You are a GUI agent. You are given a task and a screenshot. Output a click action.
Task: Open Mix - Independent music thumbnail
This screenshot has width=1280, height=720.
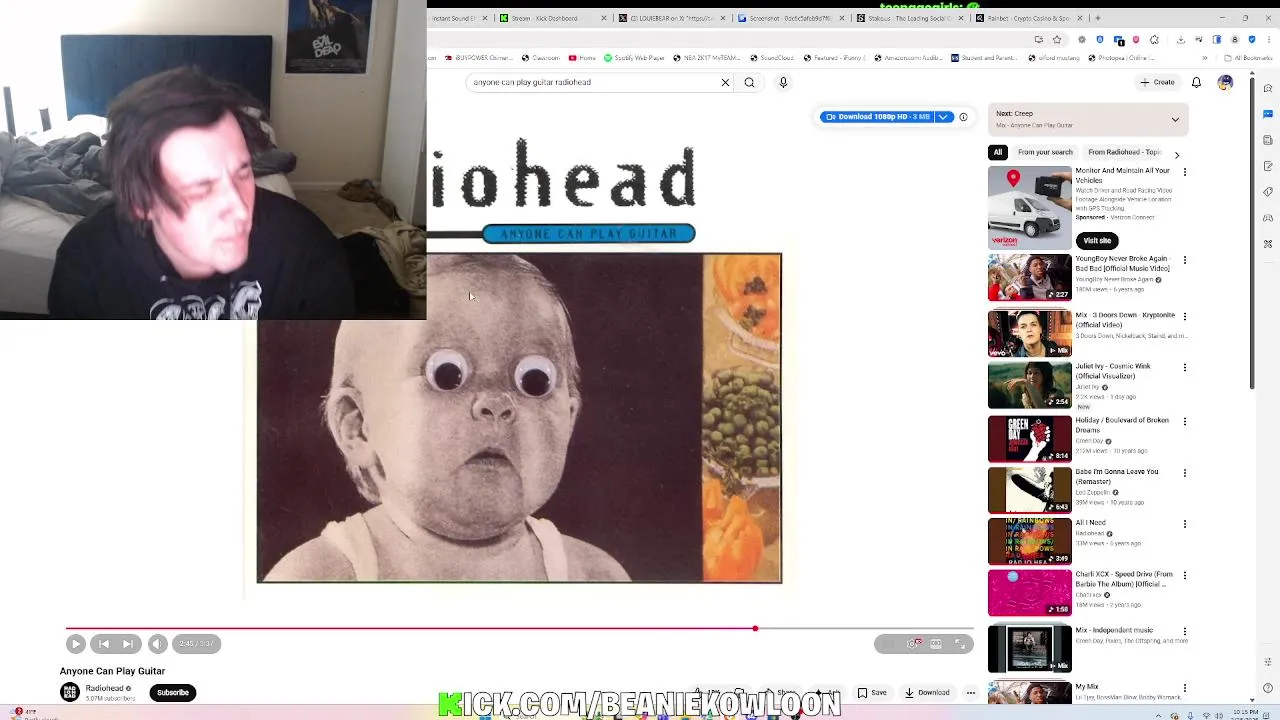click(1029, 648)
